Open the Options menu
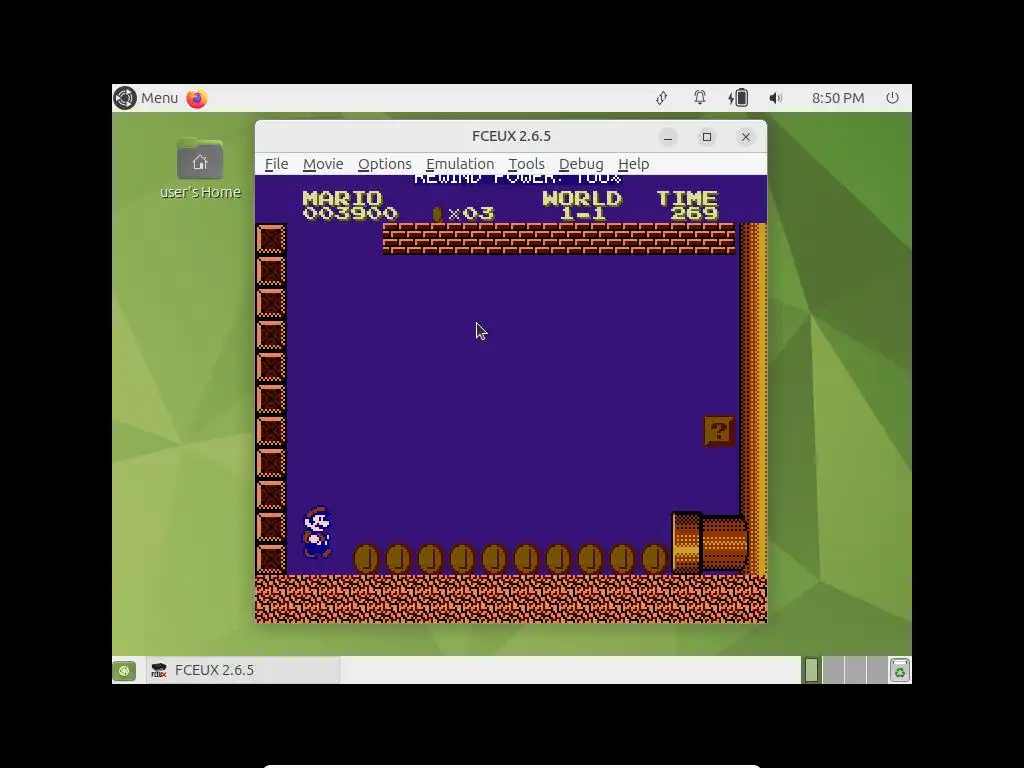Screen dimensions: 1024x768 pyautogui.click(x=385, y=164)
